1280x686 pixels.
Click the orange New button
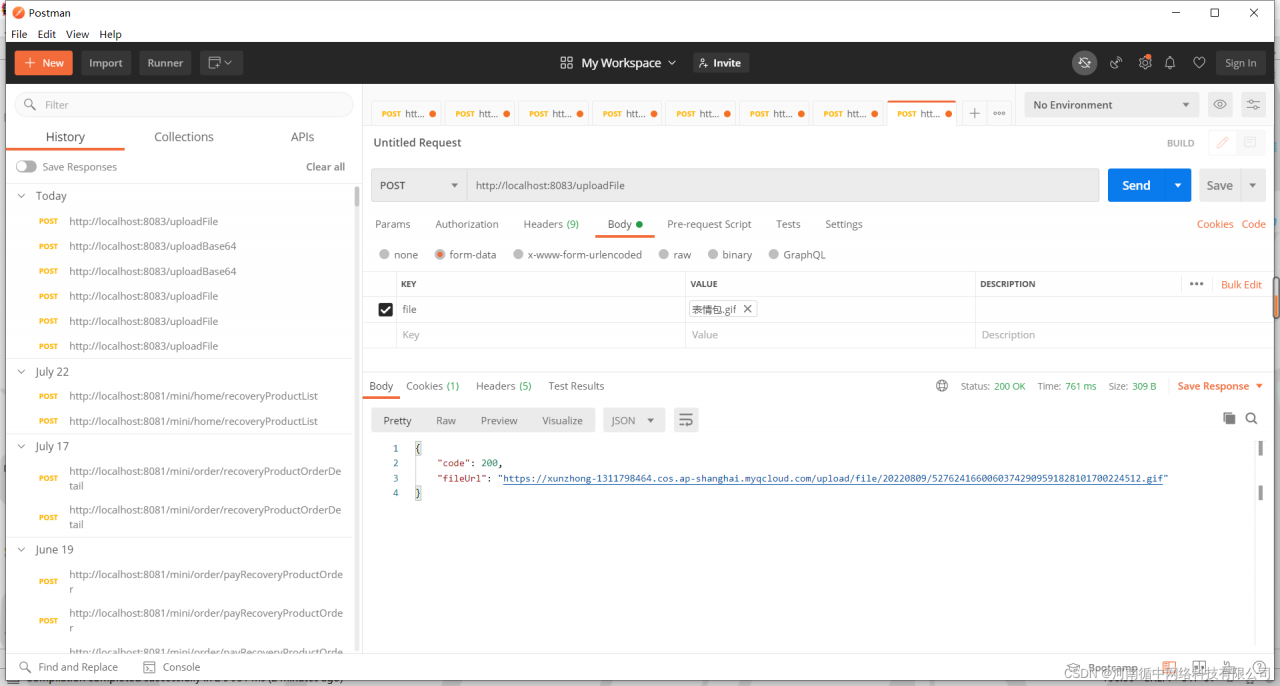pos(43,63)
